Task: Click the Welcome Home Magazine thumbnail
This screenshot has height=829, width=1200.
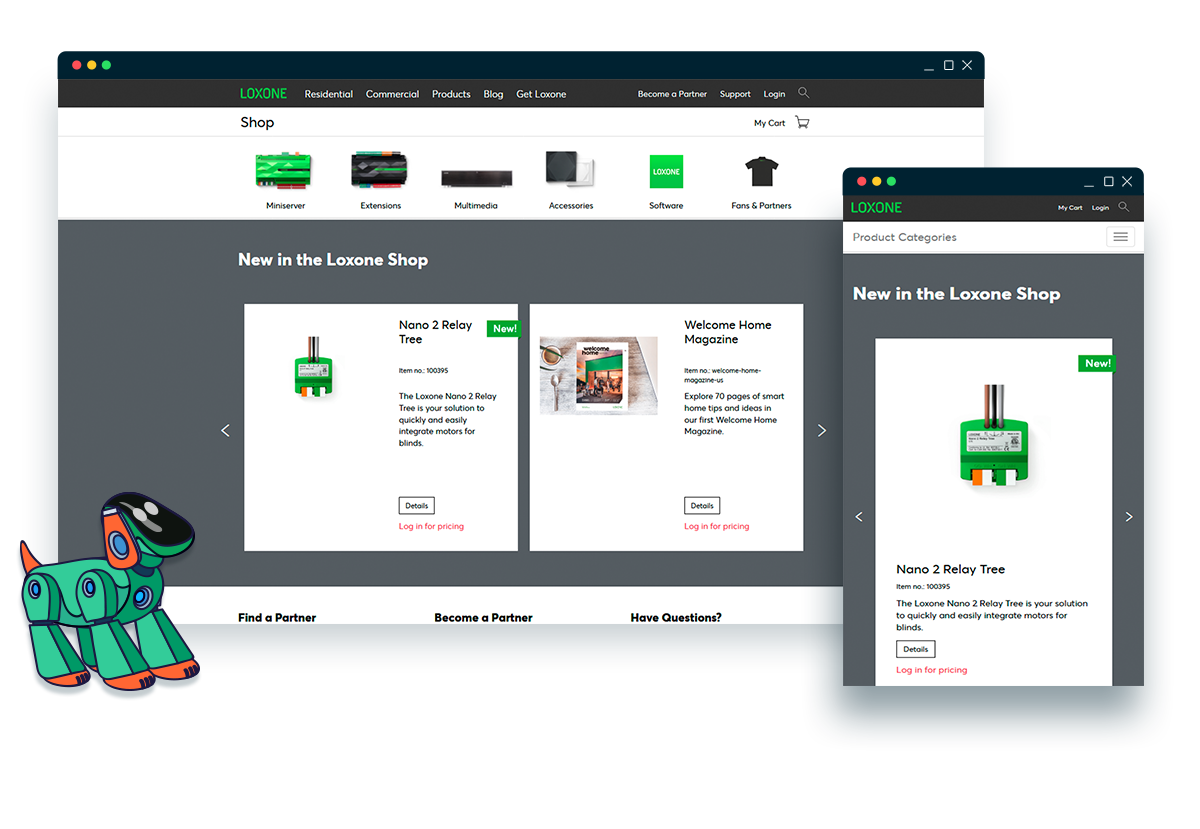Action: [598, 375]
